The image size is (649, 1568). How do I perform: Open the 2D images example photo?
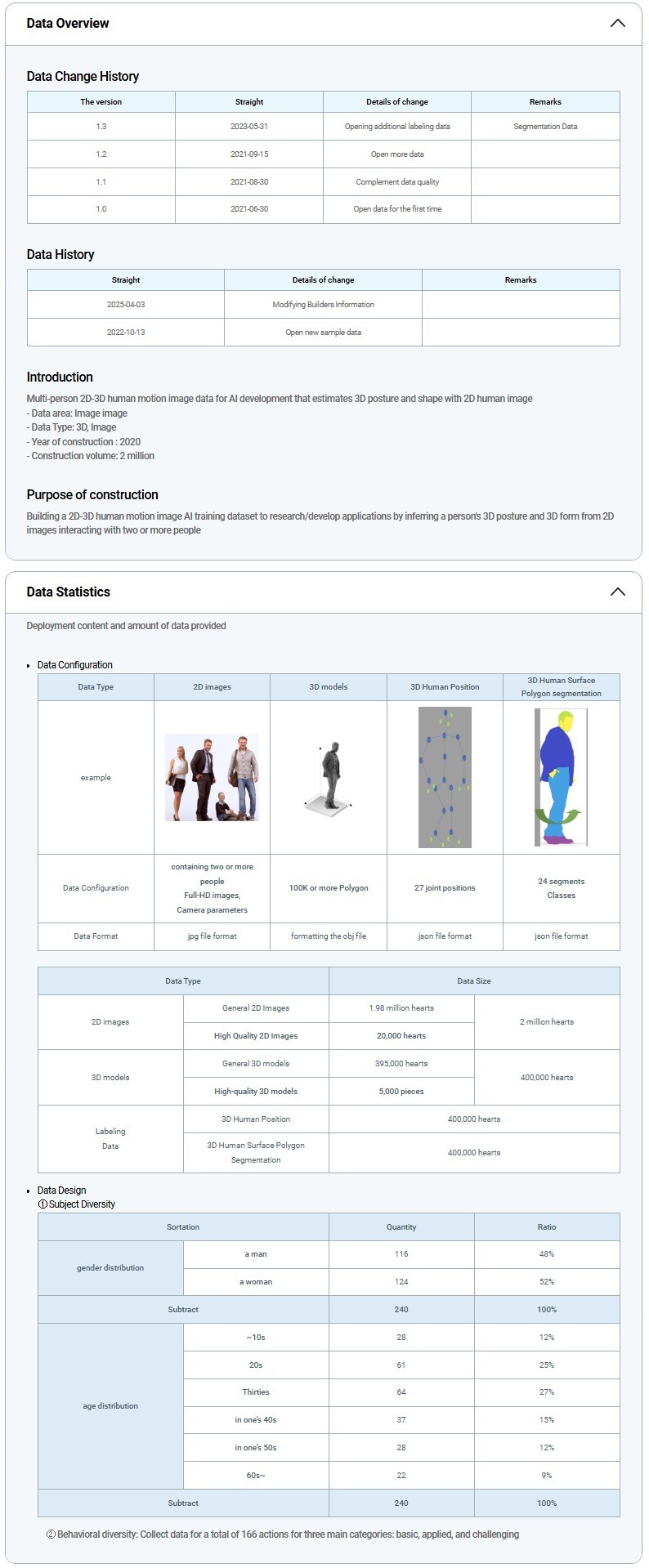(212, 777)
